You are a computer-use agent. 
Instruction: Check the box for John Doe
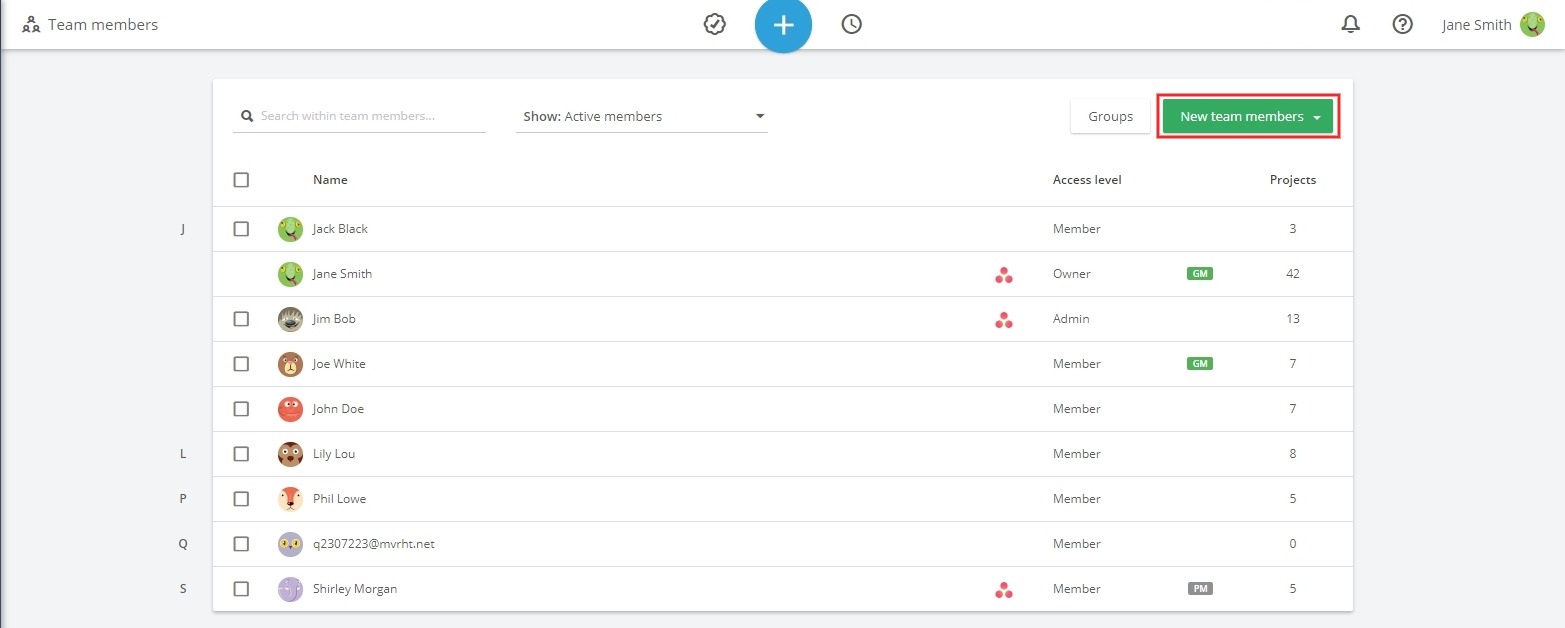[241, 409]
